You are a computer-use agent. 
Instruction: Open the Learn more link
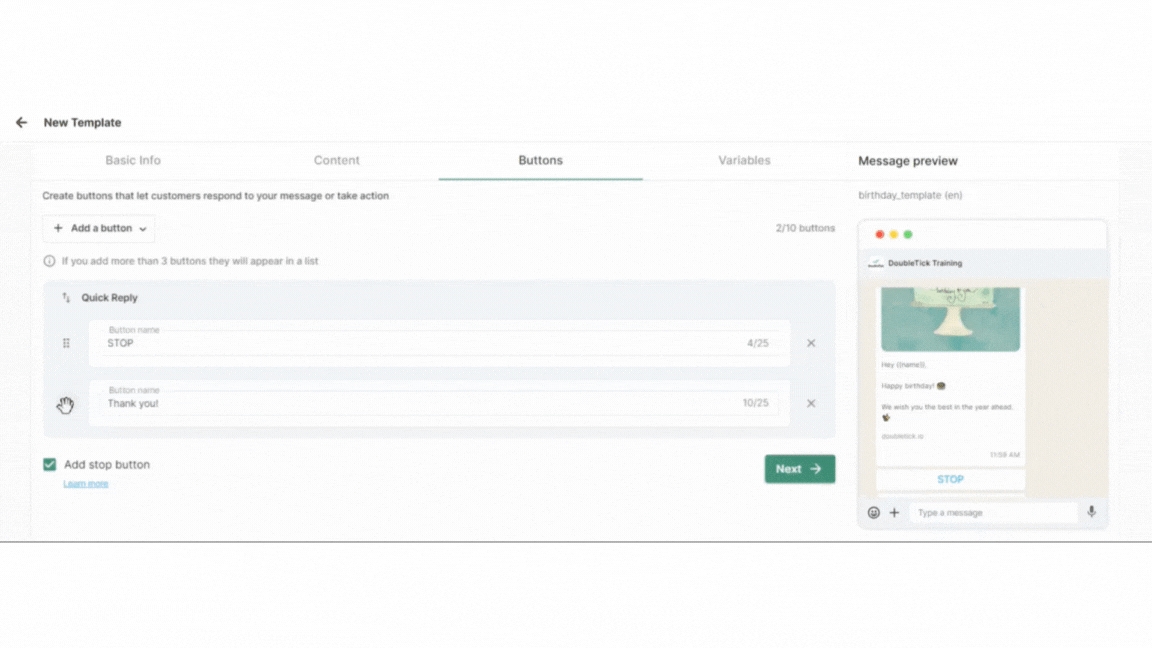pos(86,484)
